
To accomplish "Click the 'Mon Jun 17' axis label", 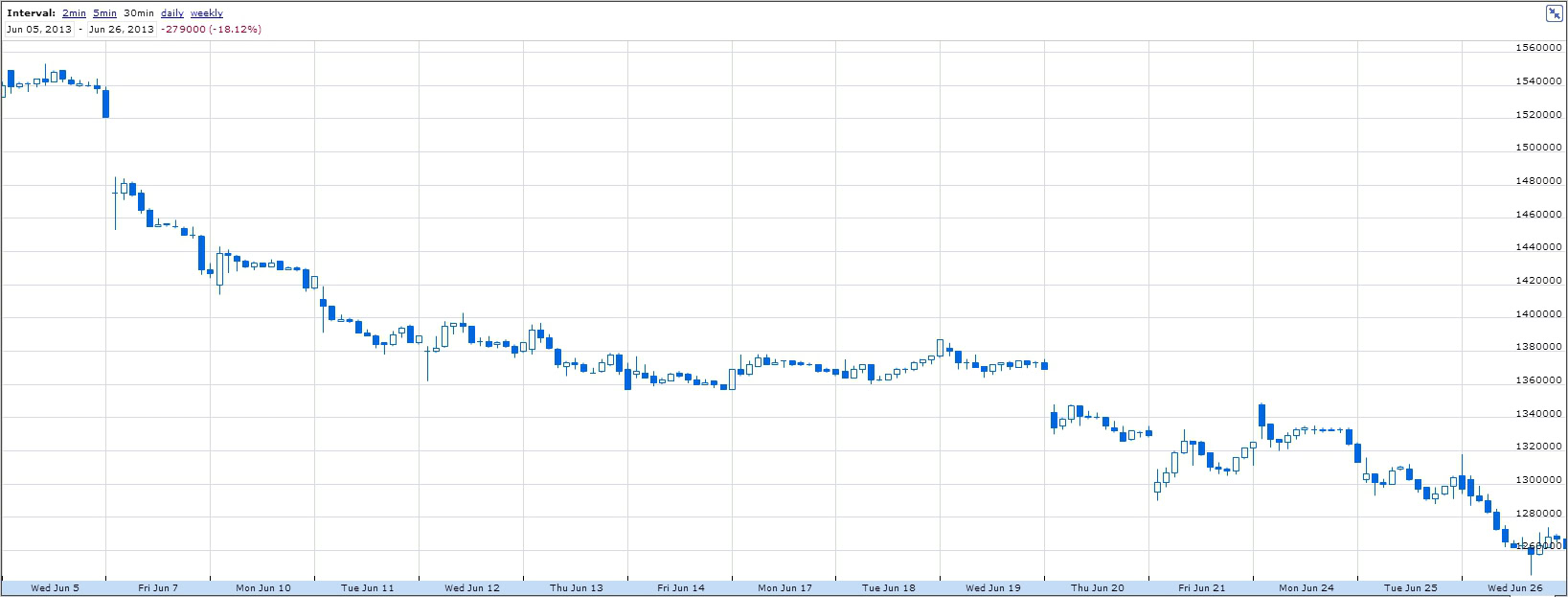I will [x=785, y=587].
